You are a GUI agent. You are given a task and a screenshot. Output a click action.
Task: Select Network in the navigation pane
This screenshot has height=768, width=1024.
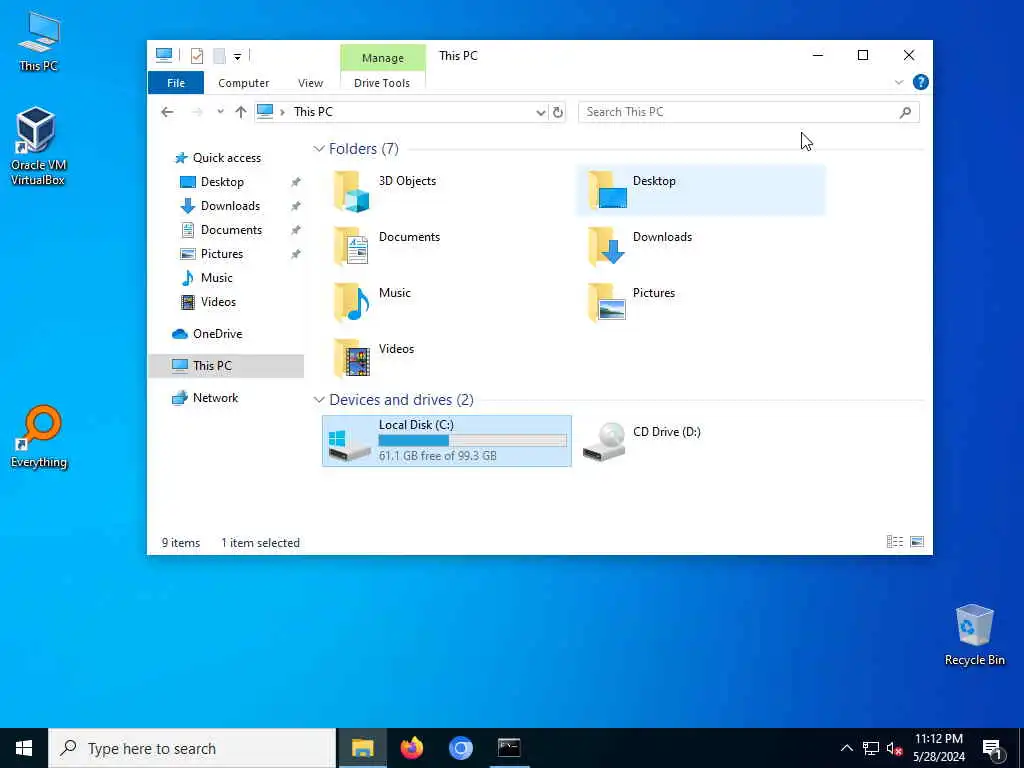(215, 398)
